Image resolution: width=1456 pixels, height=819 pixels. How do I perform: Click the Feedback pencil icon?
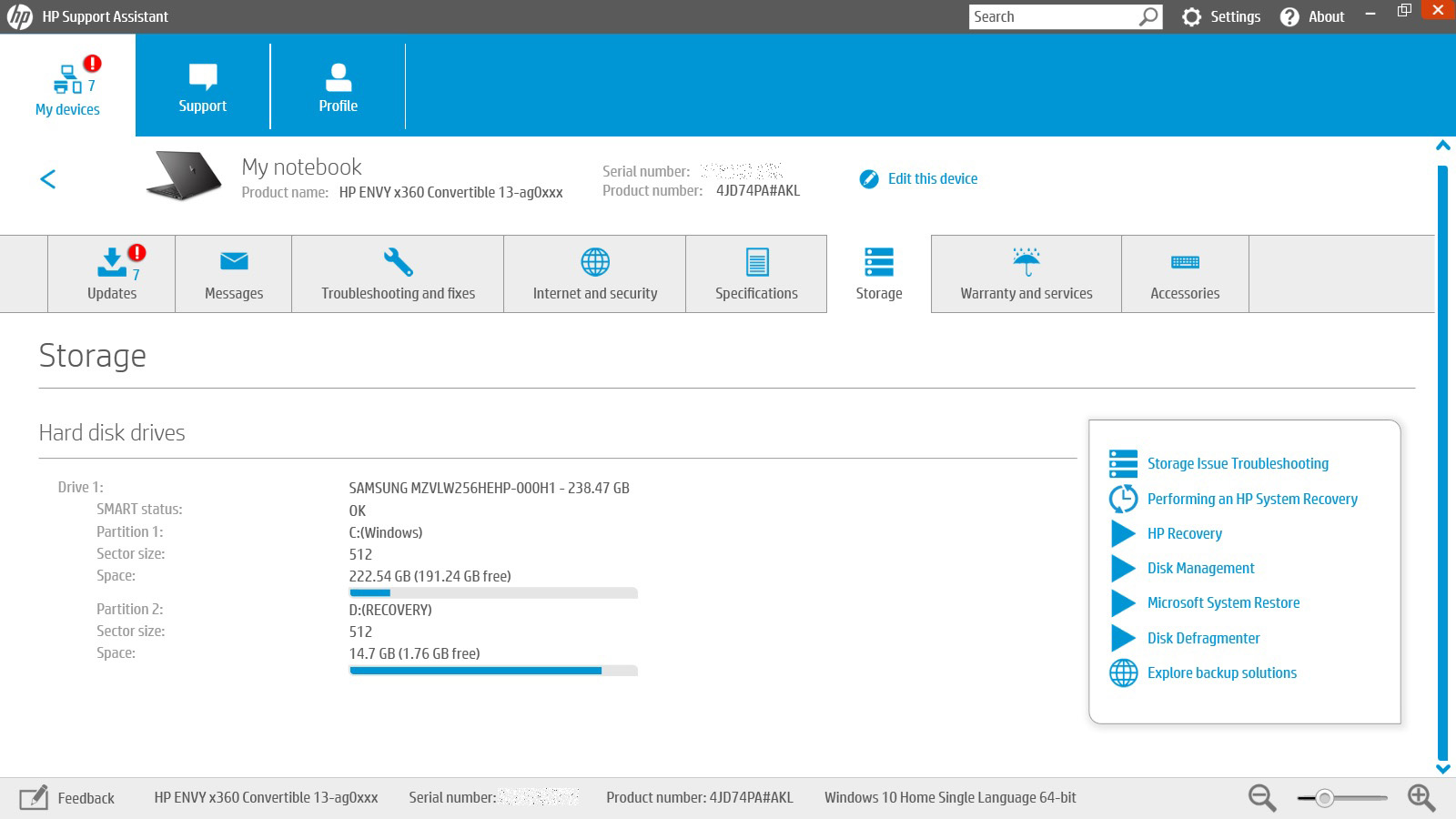(34, 797)
